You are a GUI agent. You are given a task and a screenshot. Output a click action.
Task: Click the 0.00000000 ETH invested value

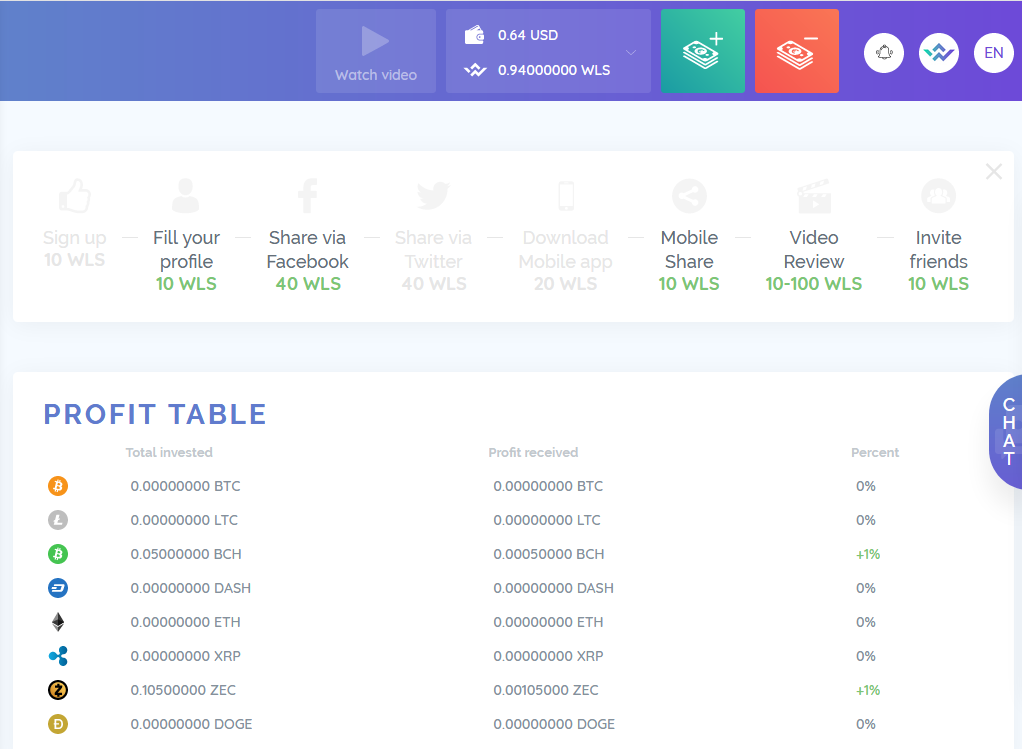click(x=185, y=622)
